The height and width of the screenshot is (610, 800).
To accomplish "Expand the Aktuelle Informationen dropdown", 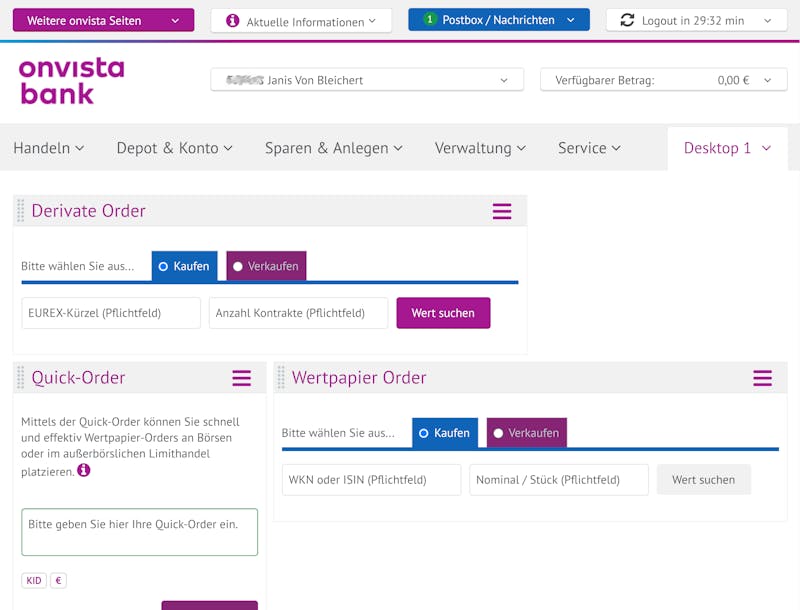I will point(301,21).
